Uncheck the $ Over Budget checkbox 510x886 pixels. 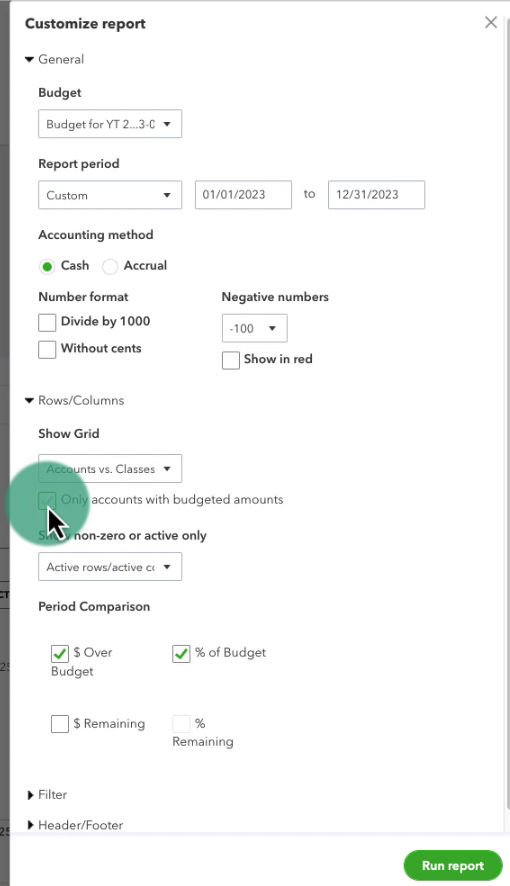tap(59, 653)
